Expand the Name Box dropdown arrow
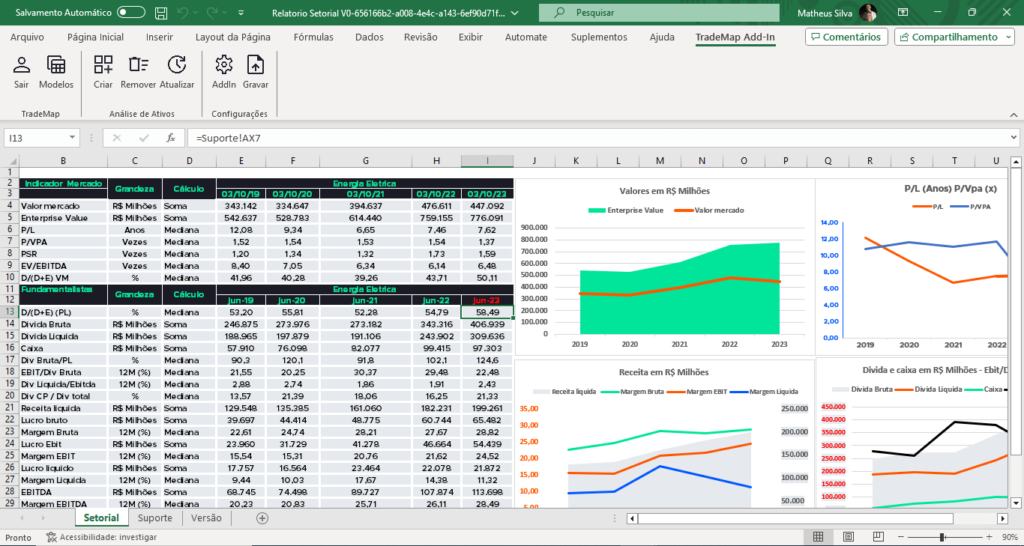 (72, 138)
